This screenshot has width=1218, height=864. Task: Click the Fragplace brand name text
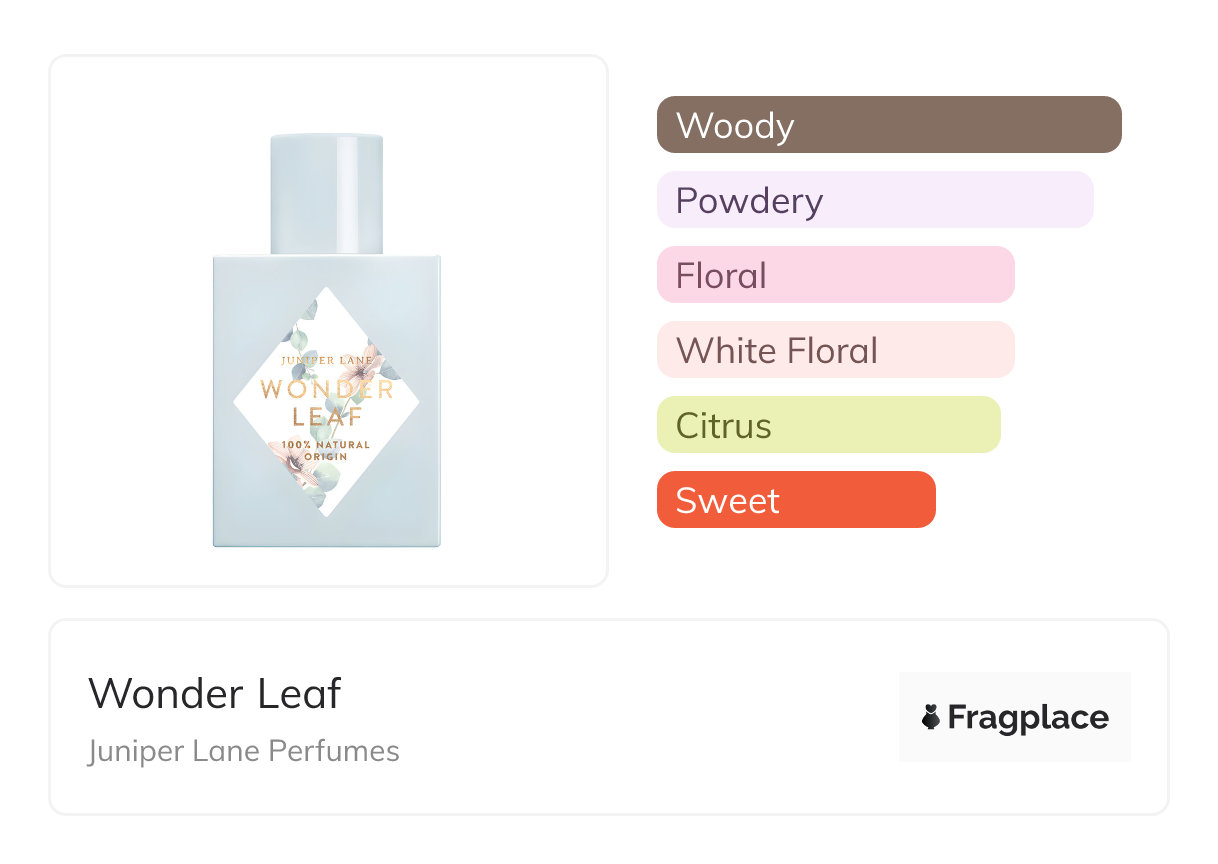pyautogui.click(x=1028, y=717)
